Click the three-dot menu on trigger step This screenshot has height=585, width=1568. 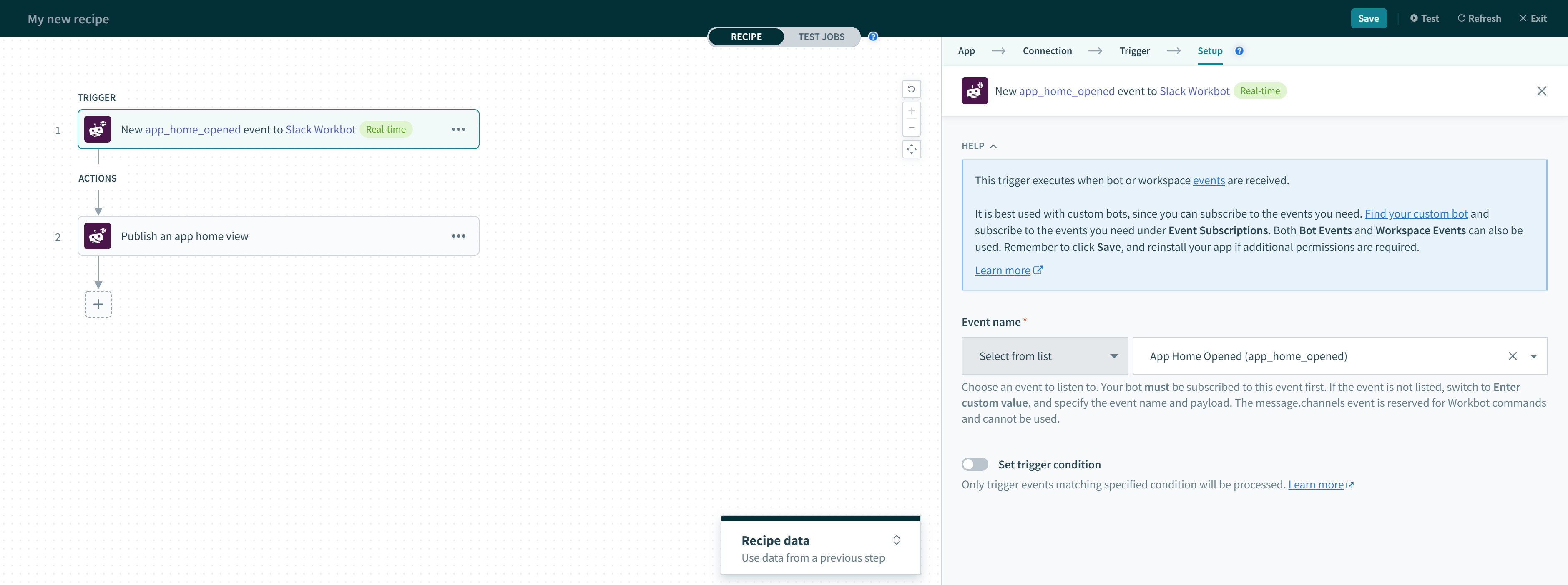[x=457, y=128]
